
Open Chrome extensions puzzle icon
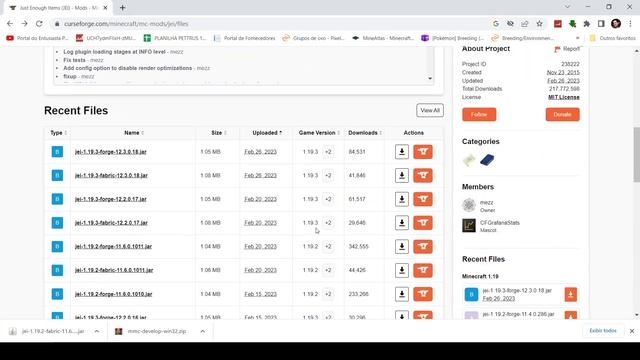[587, 24]
